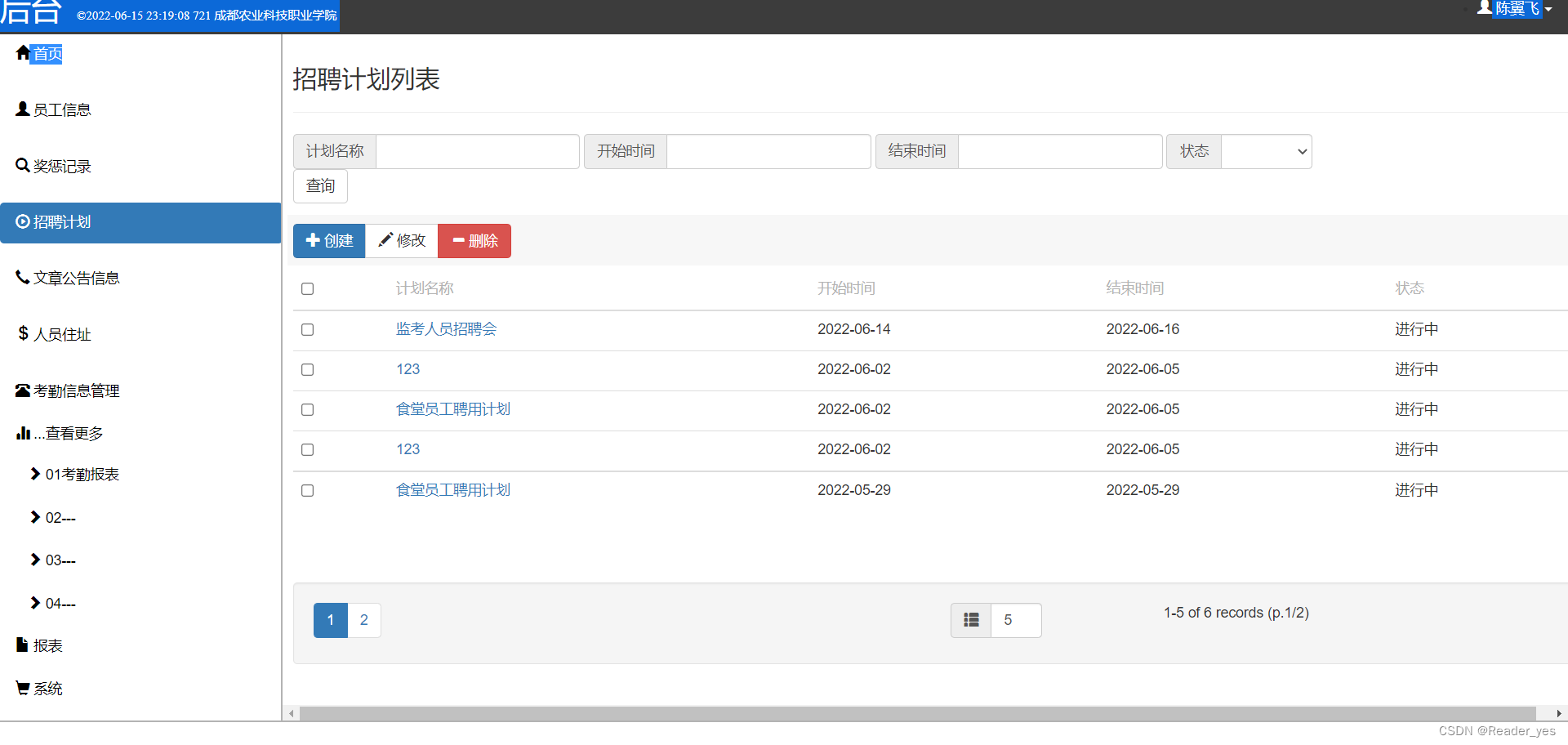
Task: Click the scrollbar right arrow
Action: point(1559,713)
